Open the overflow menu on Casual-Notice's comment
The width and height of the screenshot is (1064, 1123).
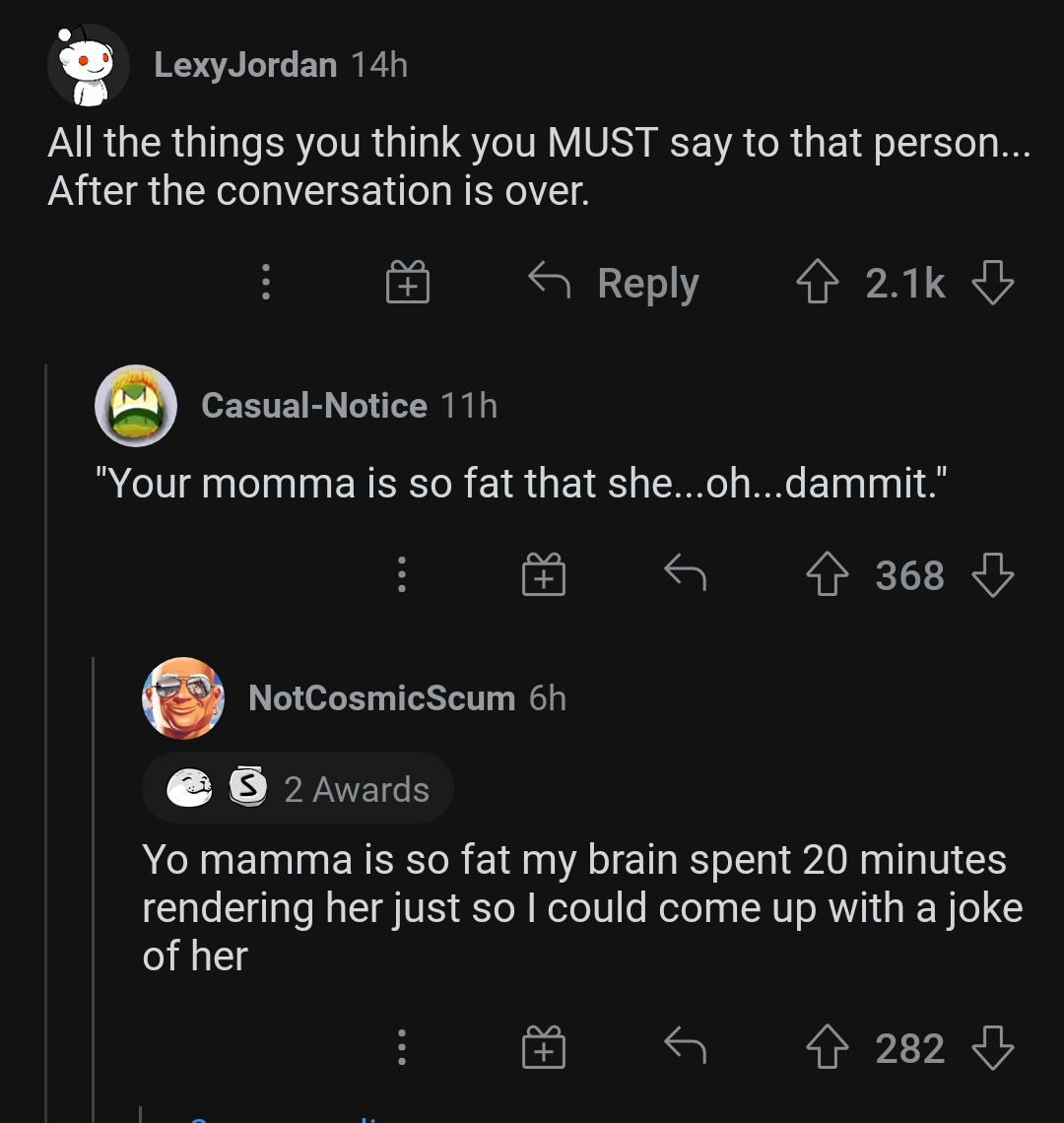pos(402,575)
